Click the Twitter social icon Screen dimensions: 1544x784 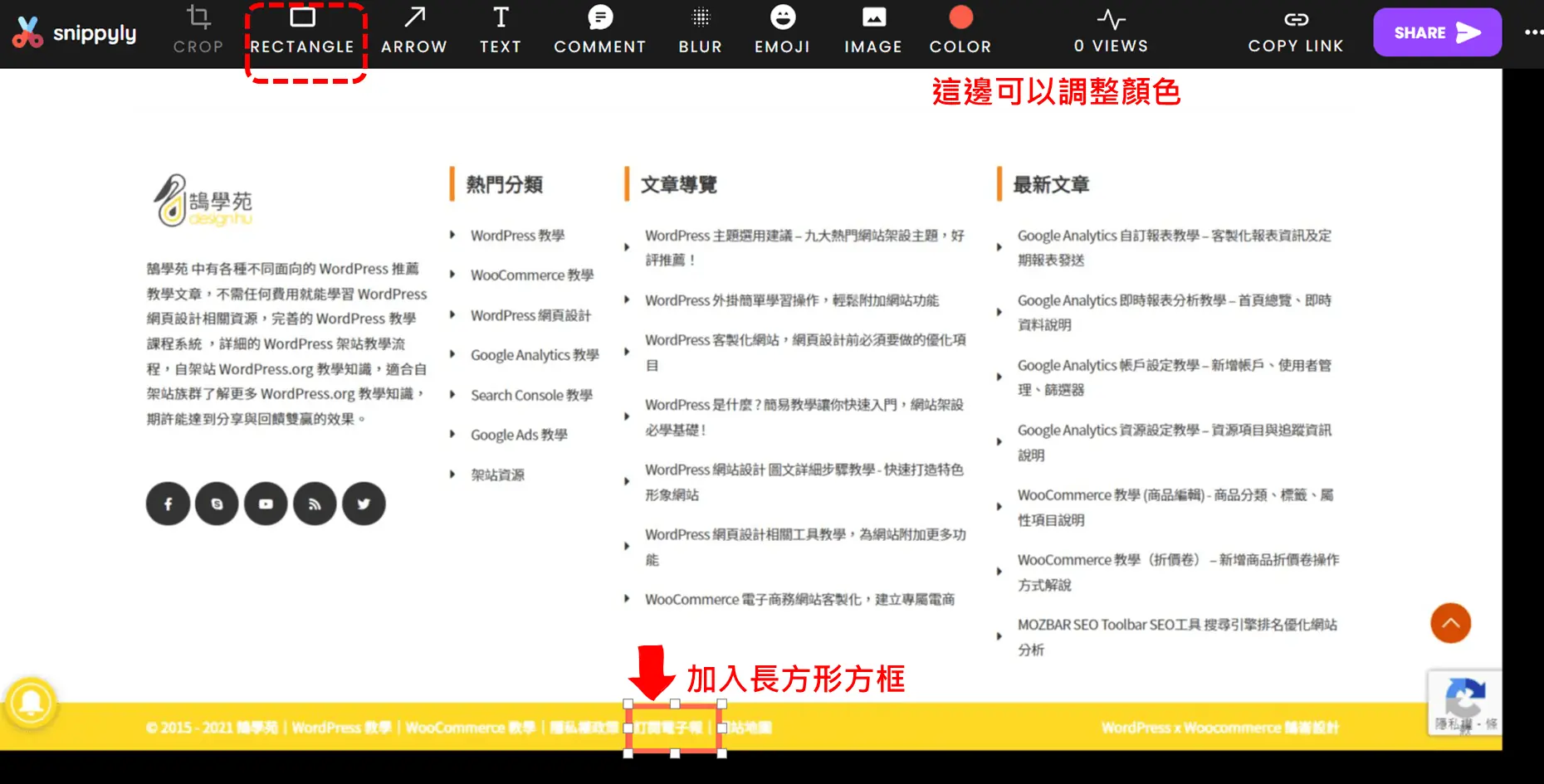coord(364,504)
